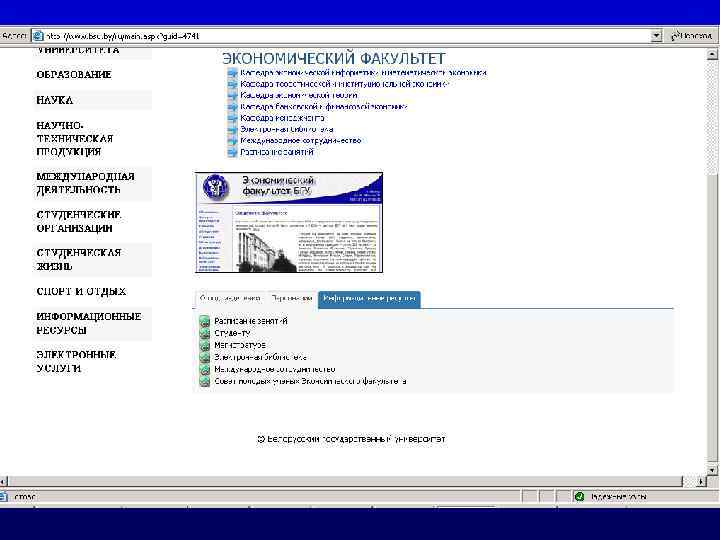Click green icon beside Магистратура
Screen dimensions: 720x540
click(x=204, y=345)
